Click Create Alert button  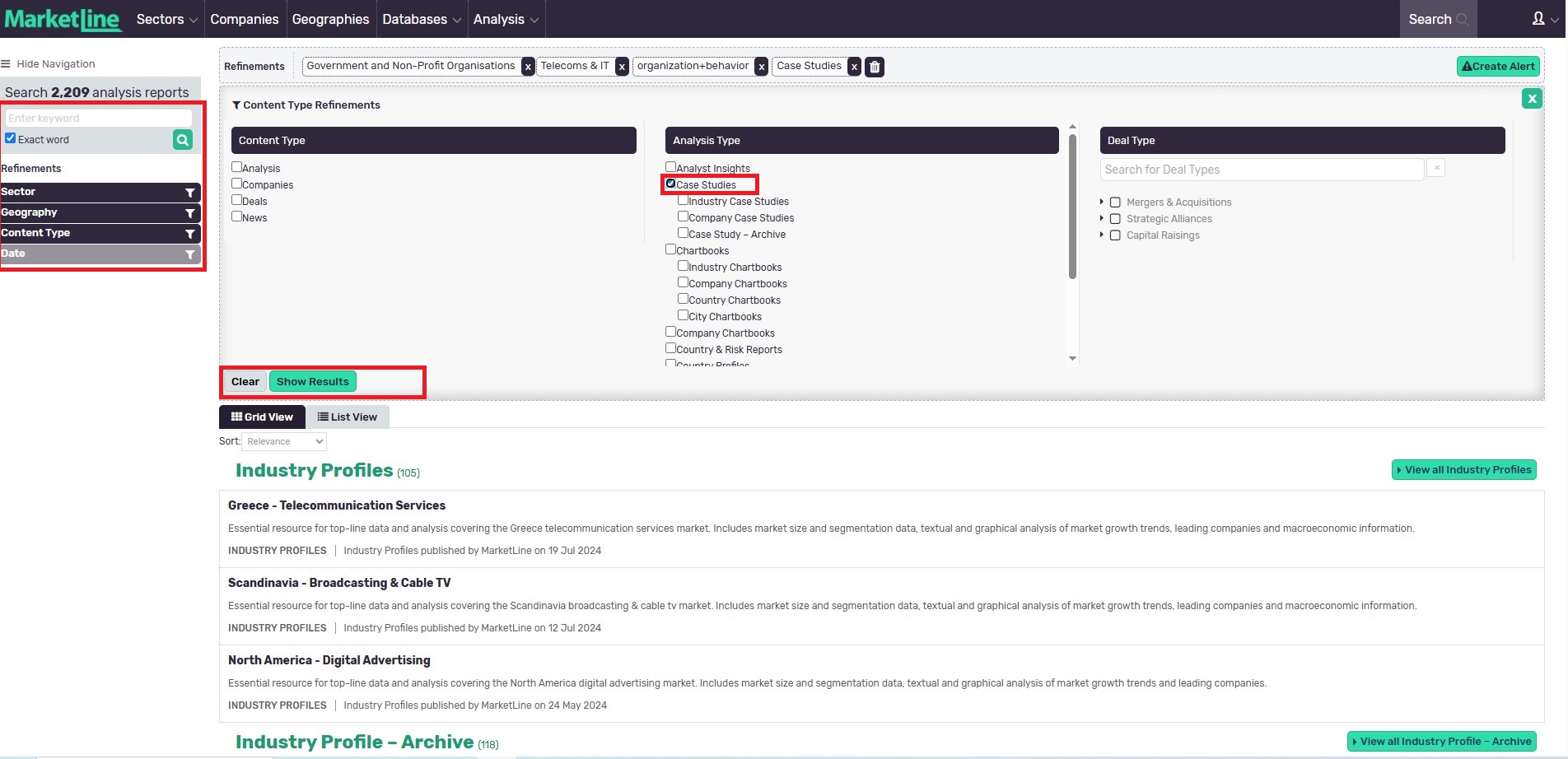pyautogui.click(x=1497, y=67)
